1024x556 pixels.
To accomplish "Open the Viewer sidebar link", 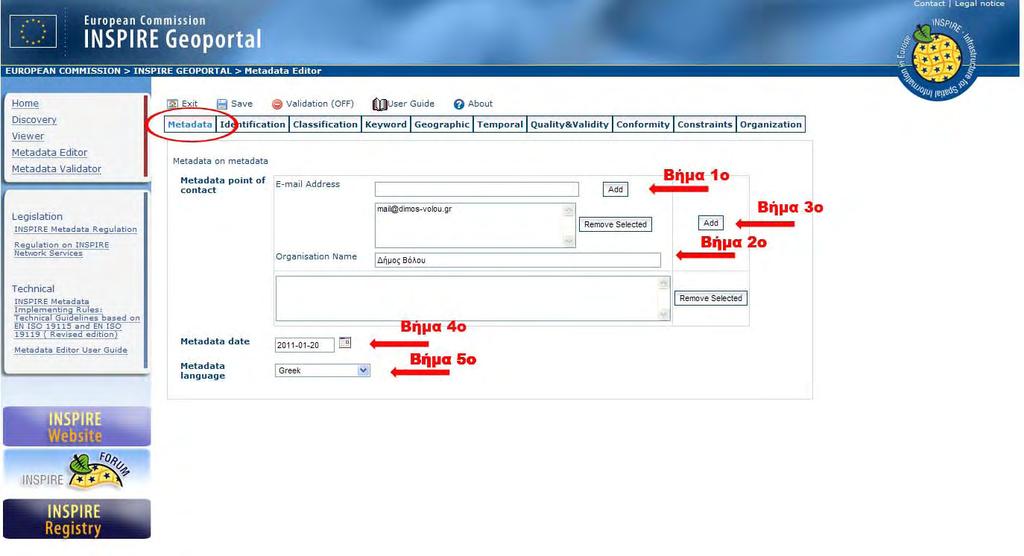I will click(28, 136).
